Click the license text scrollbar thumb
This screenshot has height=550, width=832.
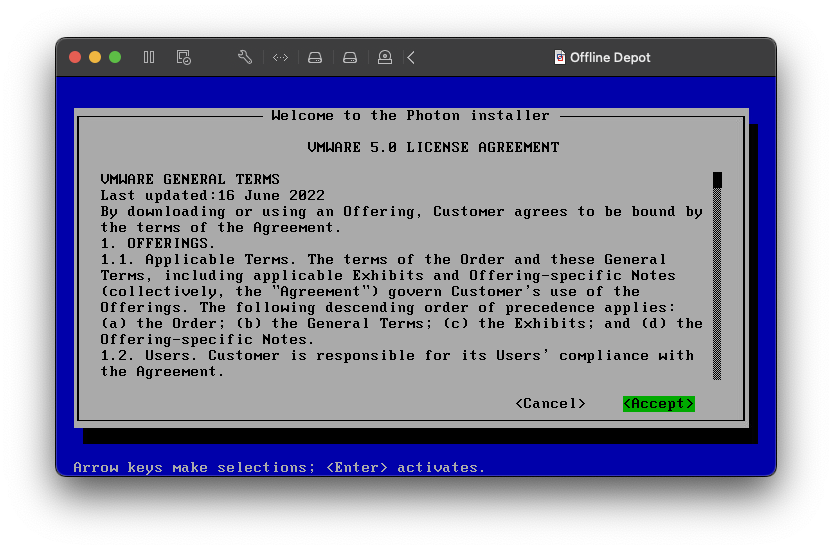point(717,180)
